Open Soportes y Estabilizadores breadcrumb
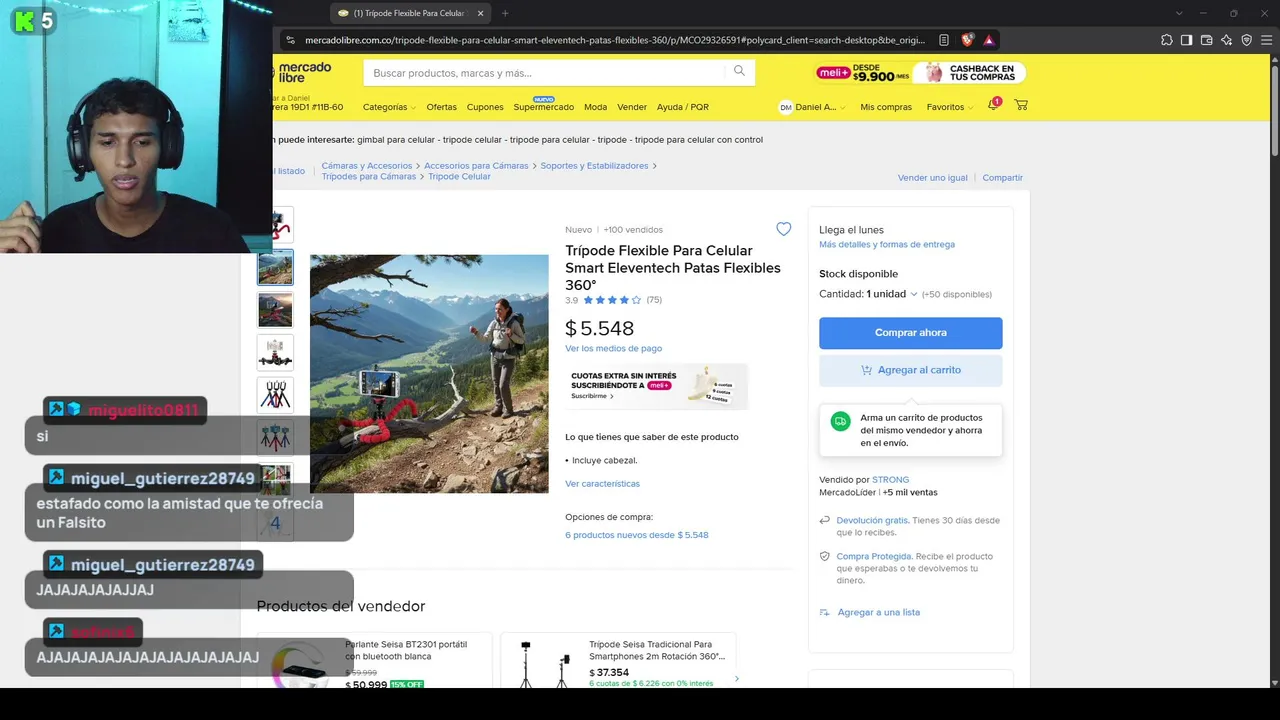Viewport: 1280px width, 720px height. (594, 166)
